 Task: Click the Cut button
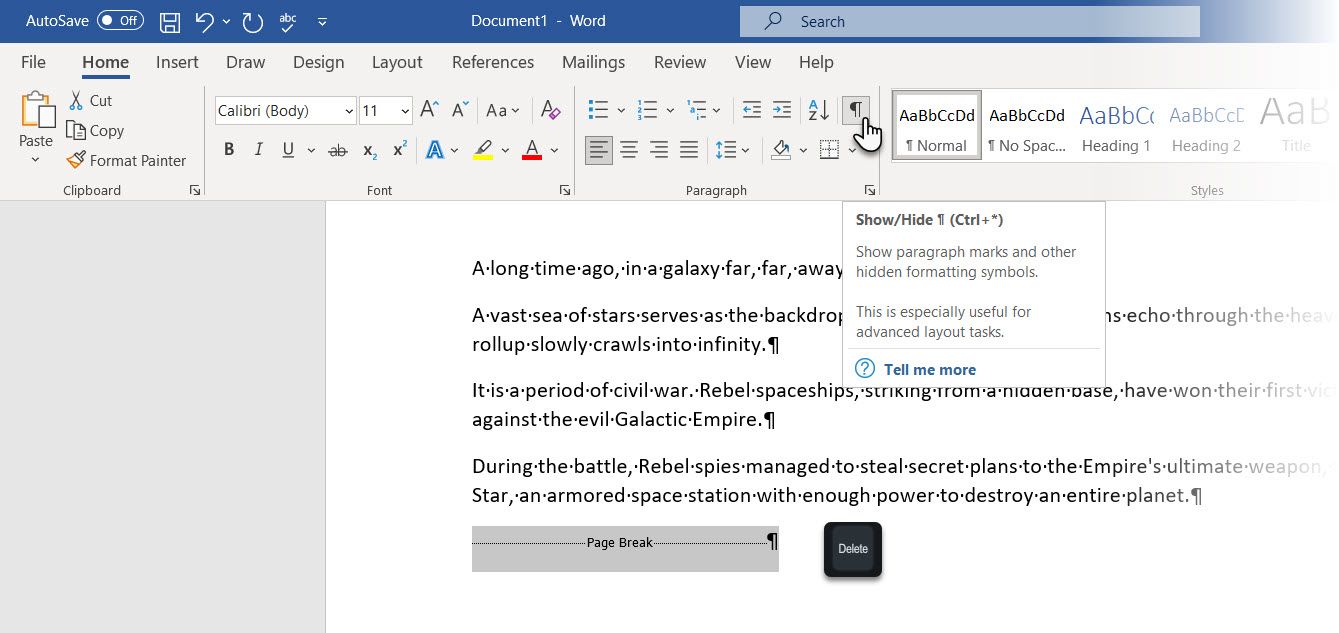tap(90, 100)
